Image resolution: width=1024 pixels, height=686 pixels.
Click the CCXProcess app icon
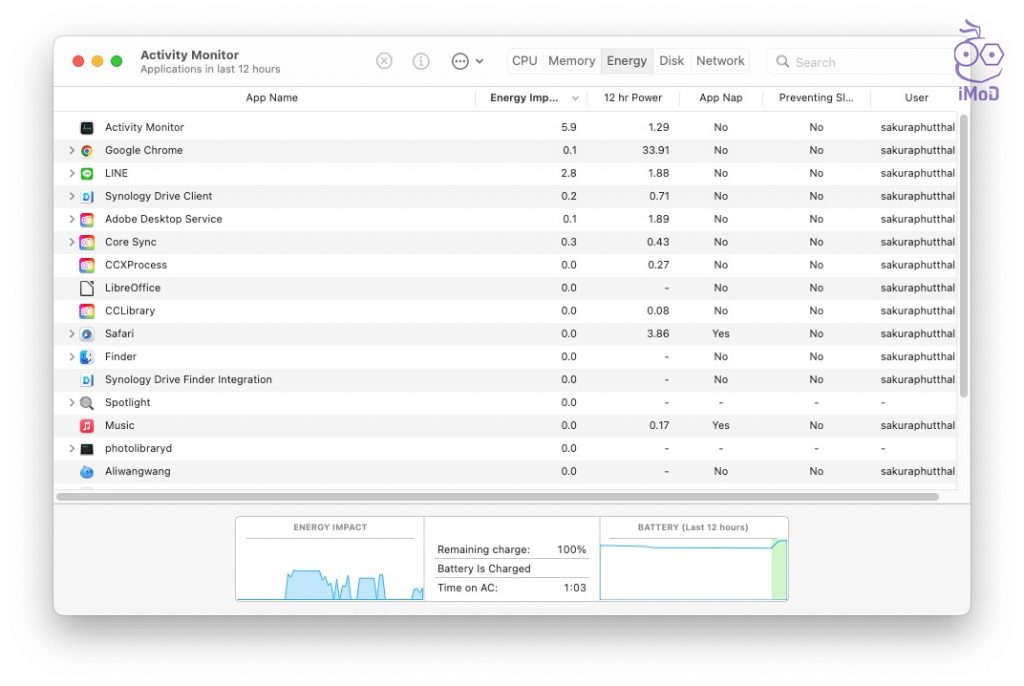click(85, 264)
